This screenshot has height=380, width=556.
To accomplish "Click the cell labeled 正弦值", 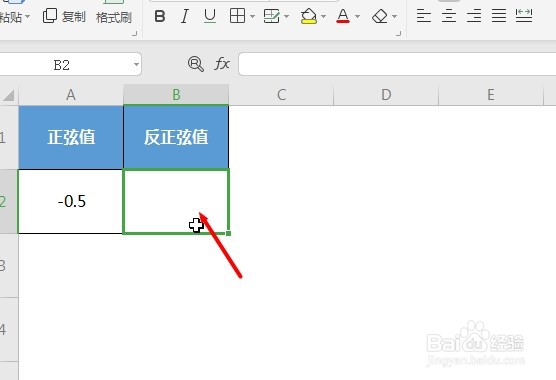I will (71, 137).
